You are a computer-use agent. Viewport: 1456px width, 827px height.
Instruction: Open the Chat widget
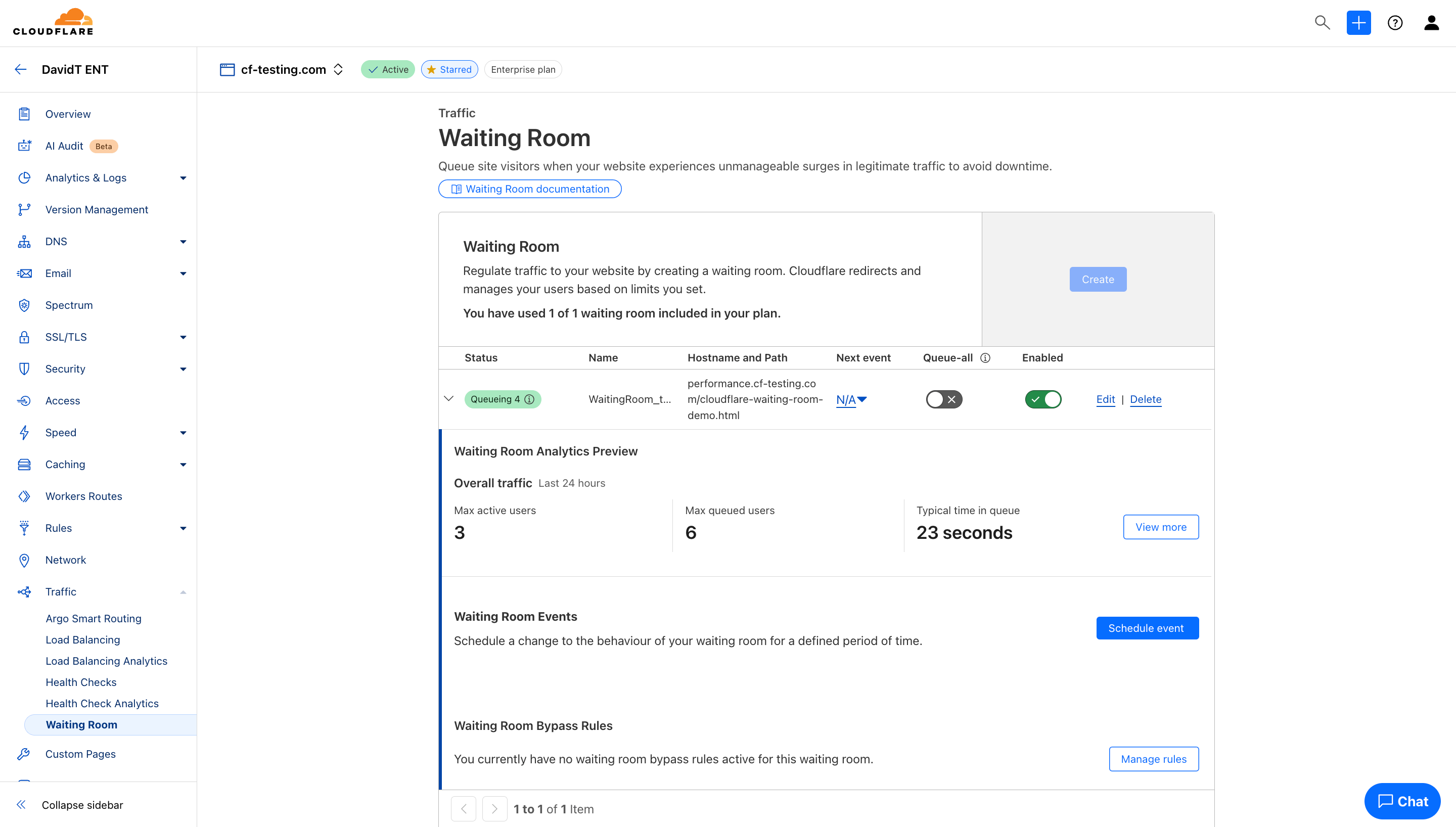(x=1402, y=801)
